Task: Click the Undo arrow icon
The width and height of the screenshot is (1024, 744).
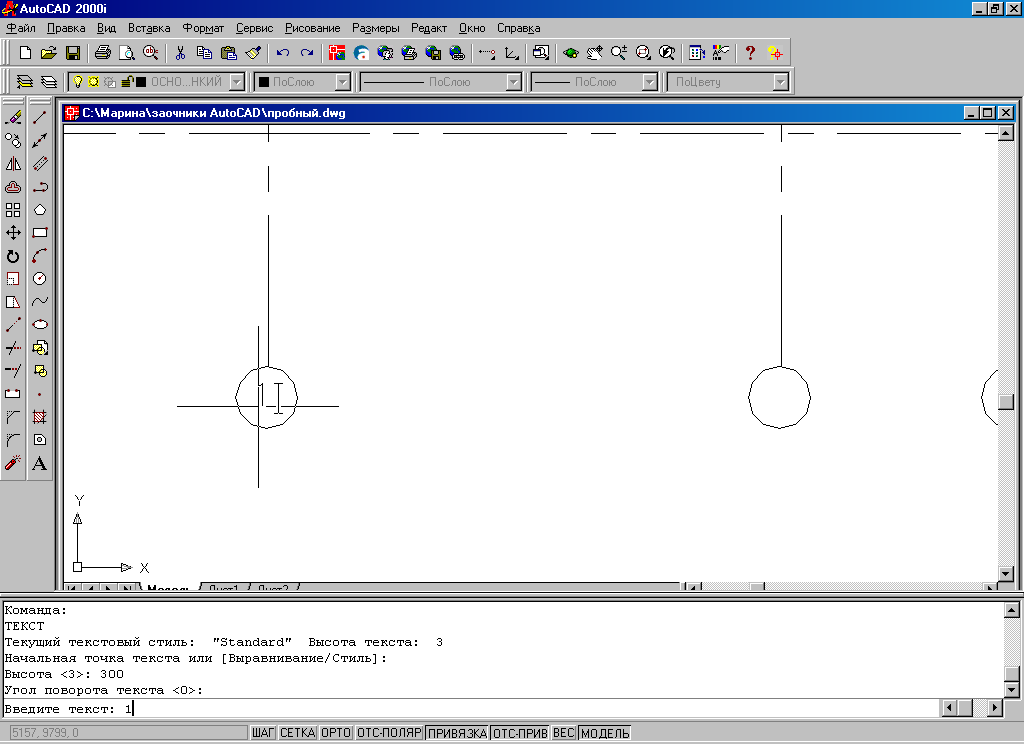Action: click(283, 53)
